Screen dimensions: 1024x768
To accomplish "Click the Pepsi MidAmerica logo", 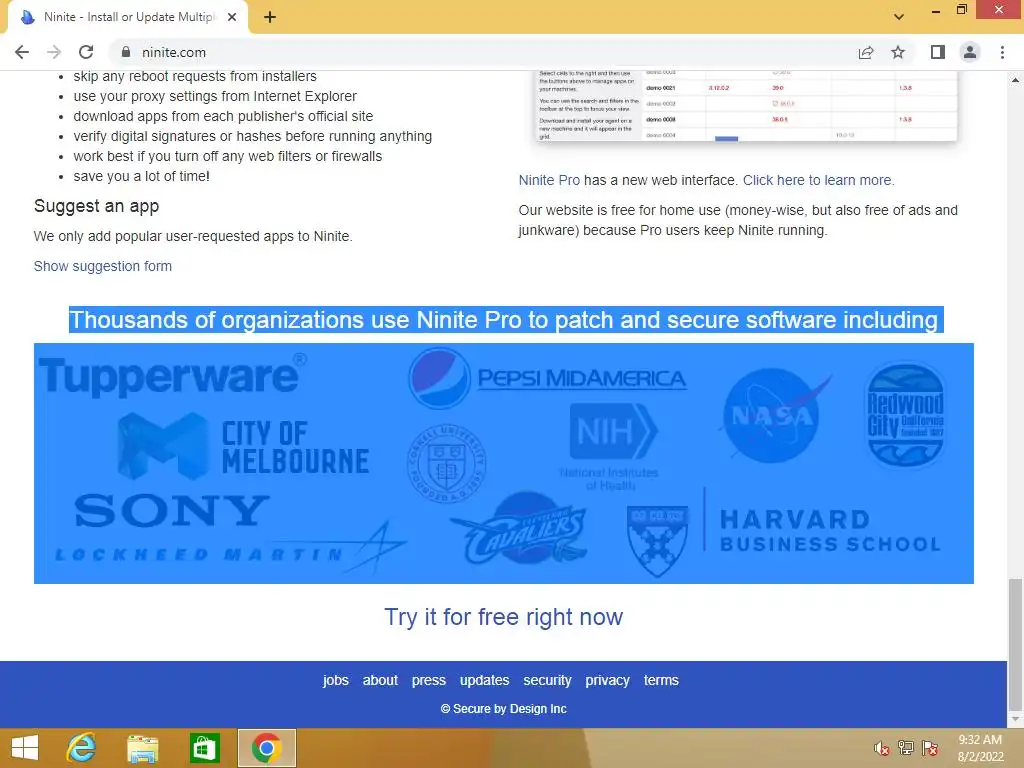I will (x=547, y=379).
